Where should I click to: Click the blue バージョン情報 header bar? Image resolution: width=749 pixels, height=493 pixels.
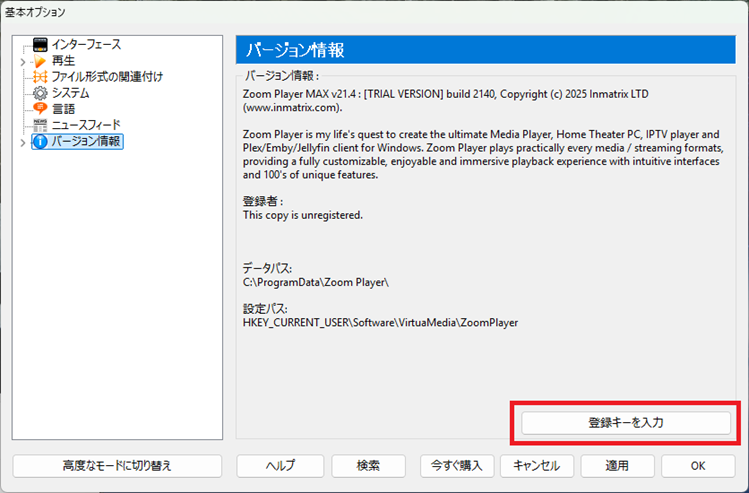[x=485, y=50]
